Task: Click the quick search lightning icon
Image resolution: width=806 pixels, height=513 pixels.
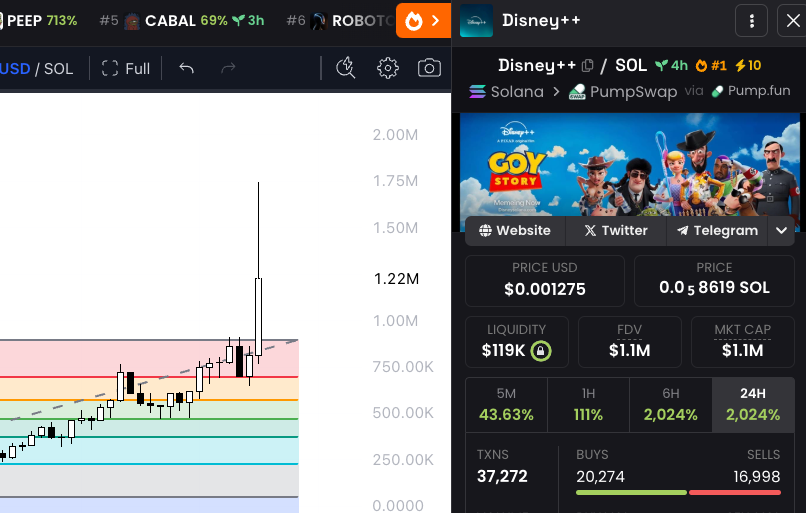Action: coord(345,68)
